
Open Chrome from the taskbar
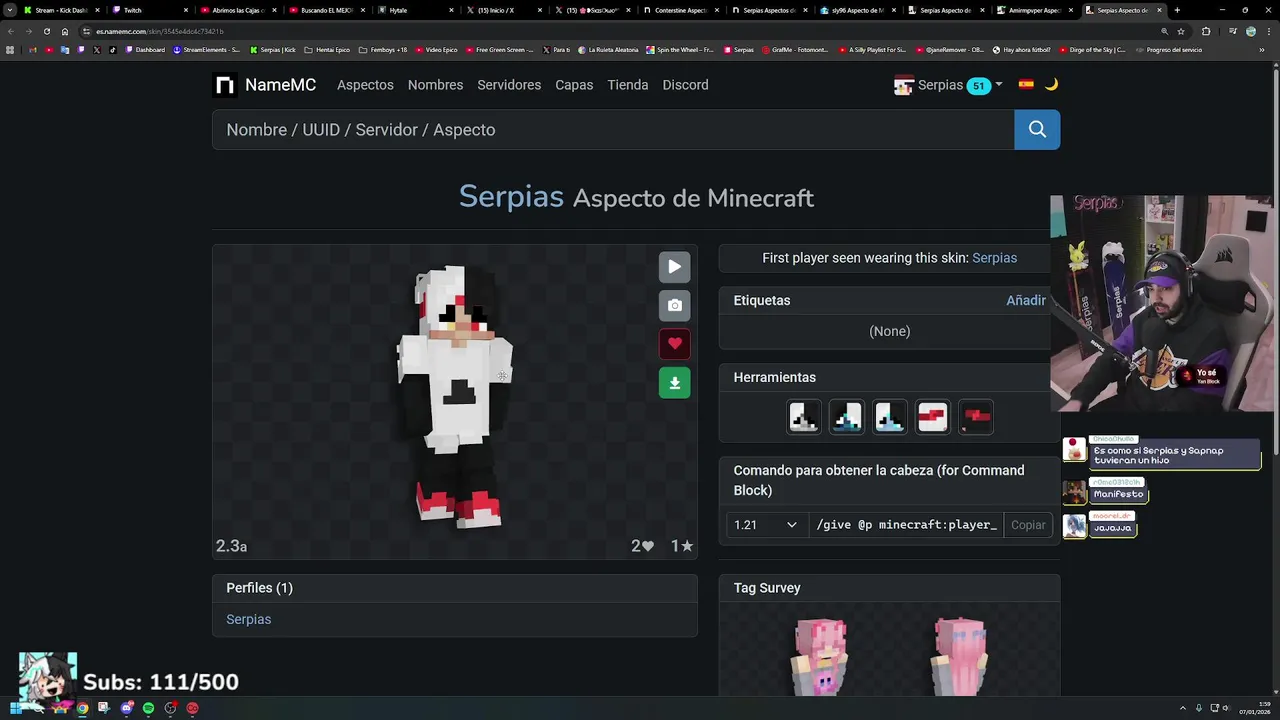(x=82, y=708)
